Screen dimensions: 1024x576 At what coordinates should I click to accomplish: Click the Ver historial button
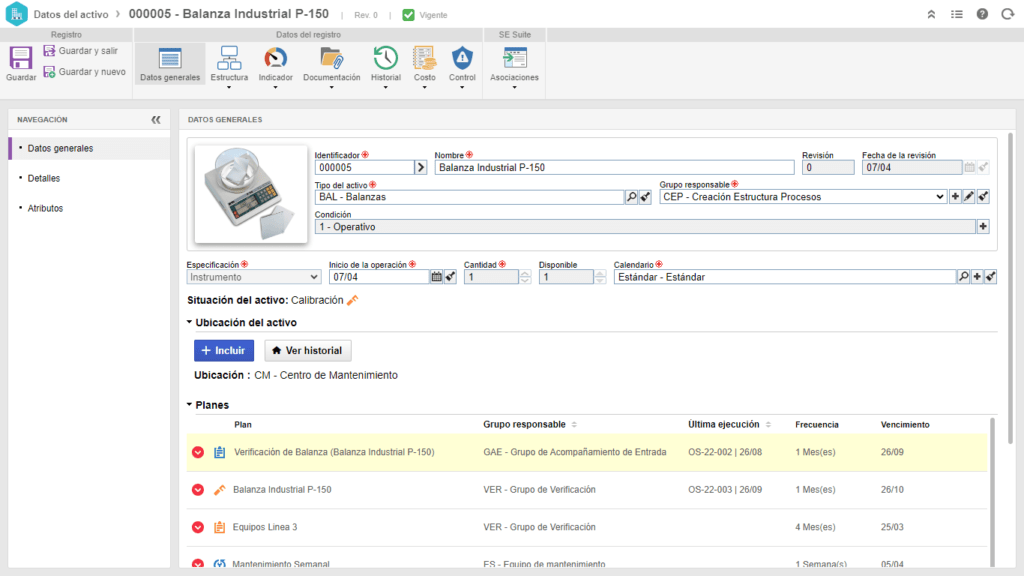pos(308,351)
